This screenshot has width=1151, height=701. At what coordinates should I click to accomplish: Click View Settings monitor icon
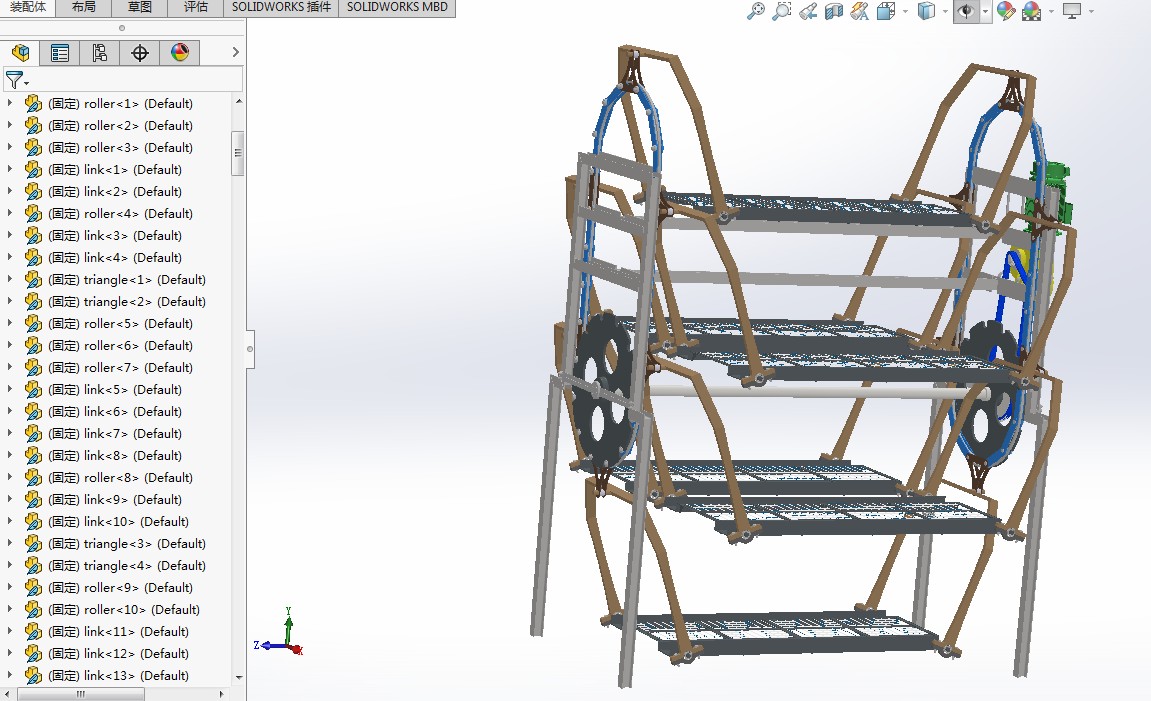1072,11
